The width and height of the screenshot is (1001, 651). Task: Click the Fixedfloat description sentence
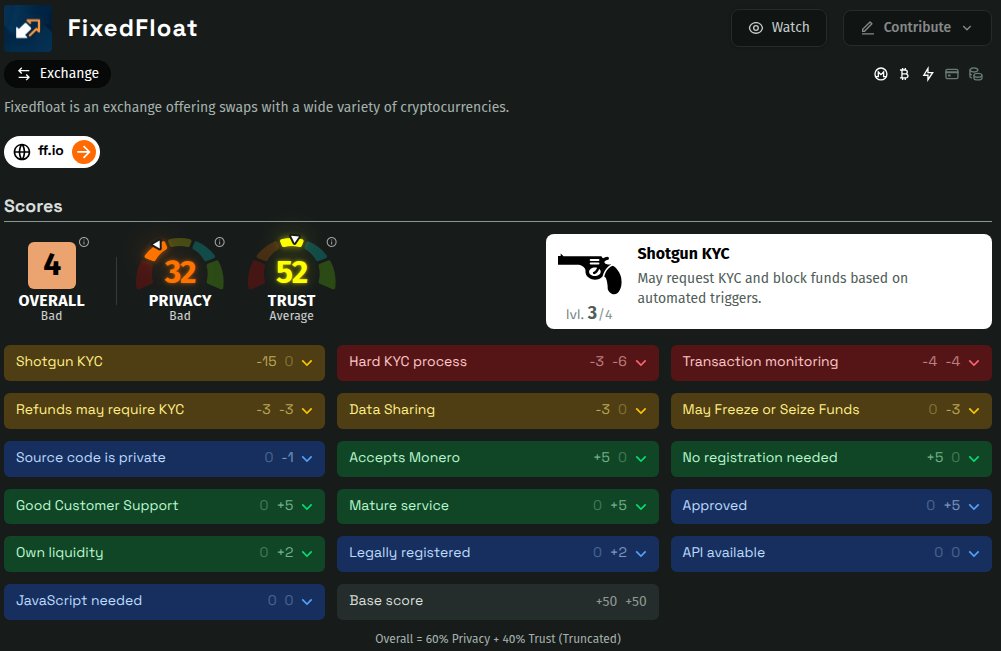tap(257, 107)
